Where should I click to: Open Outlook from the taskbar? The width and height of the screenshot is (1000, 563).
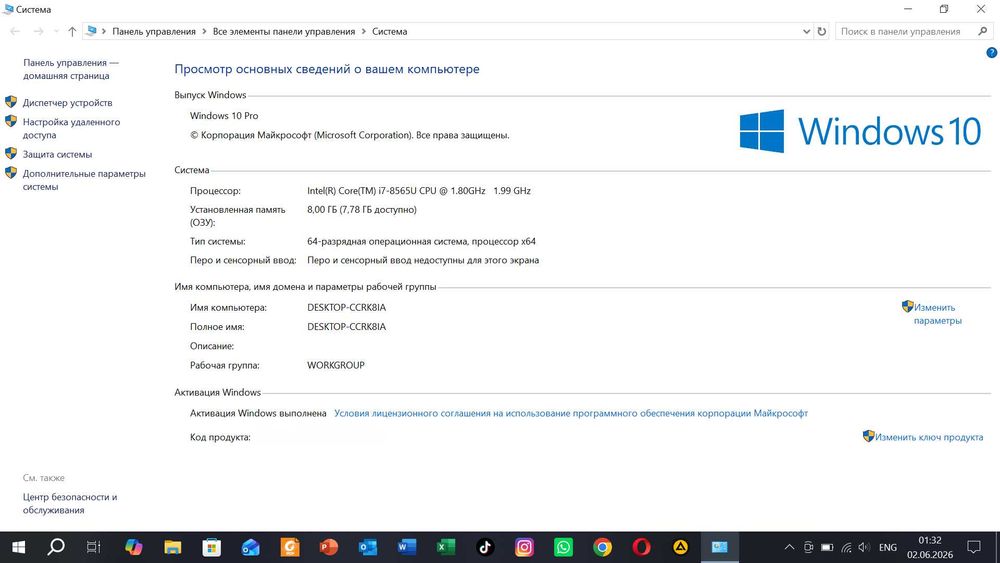click(x=368, y=547)
